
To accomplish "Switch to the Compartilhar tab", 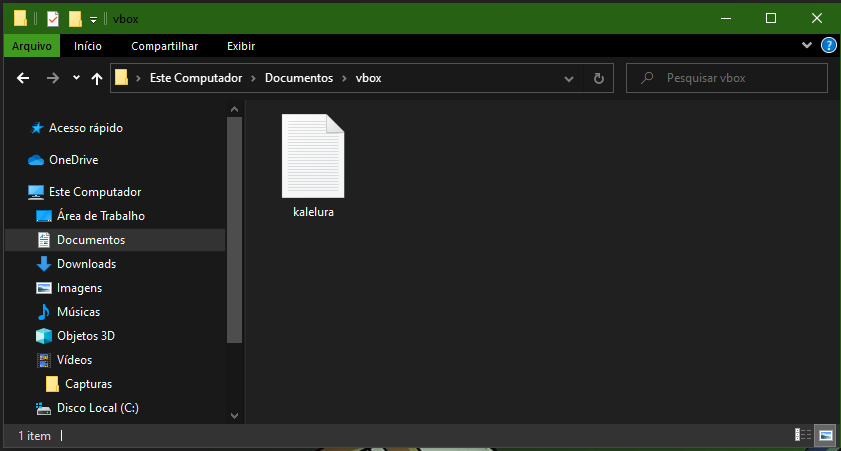I will 164,46.
